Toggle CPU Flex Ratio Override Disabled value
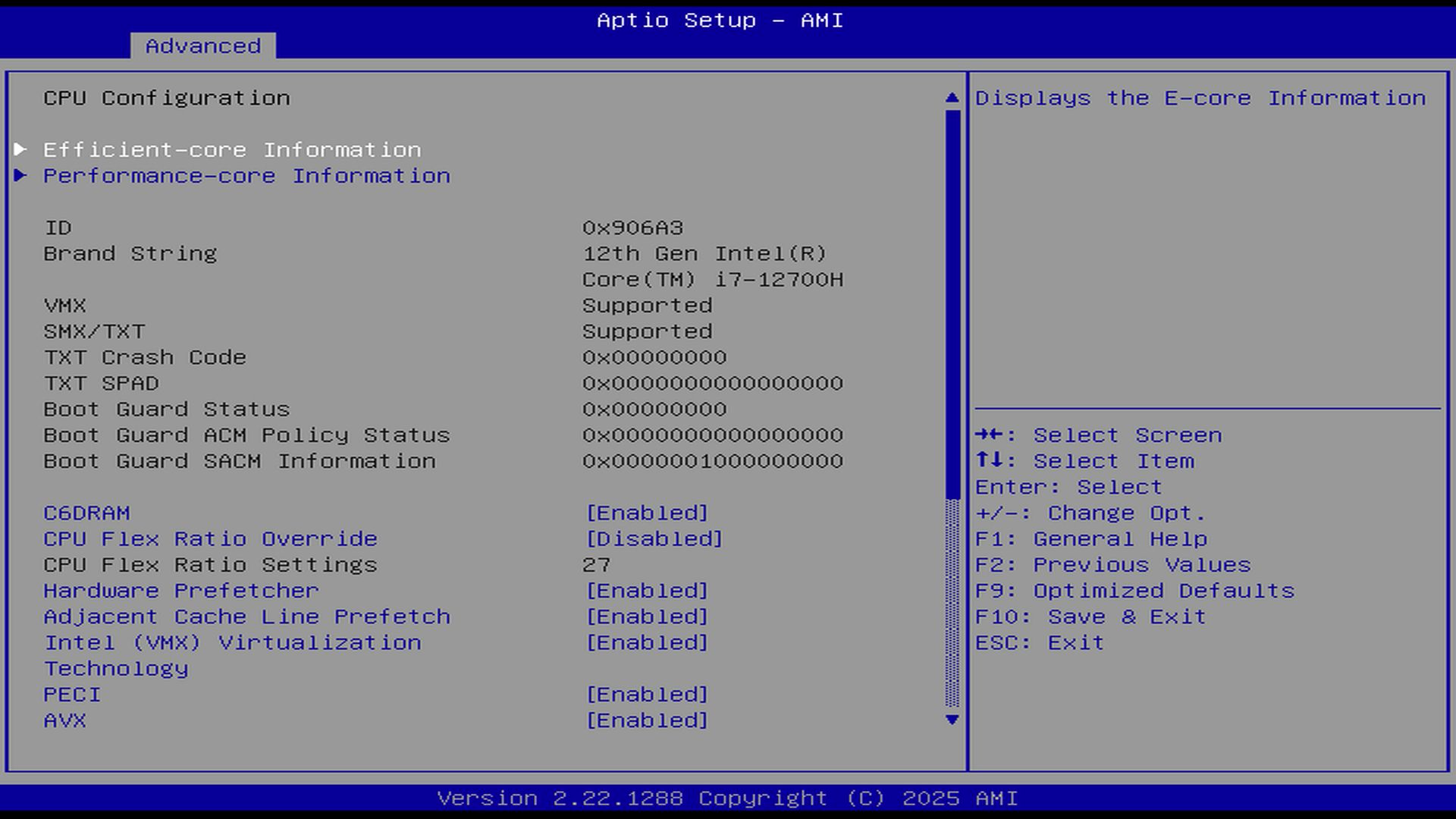Viewport: 1456px width, 819px height. 654,538
